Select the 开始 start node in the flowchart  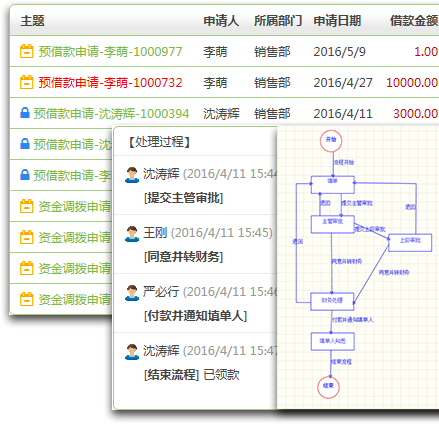(x=331, y=140)
